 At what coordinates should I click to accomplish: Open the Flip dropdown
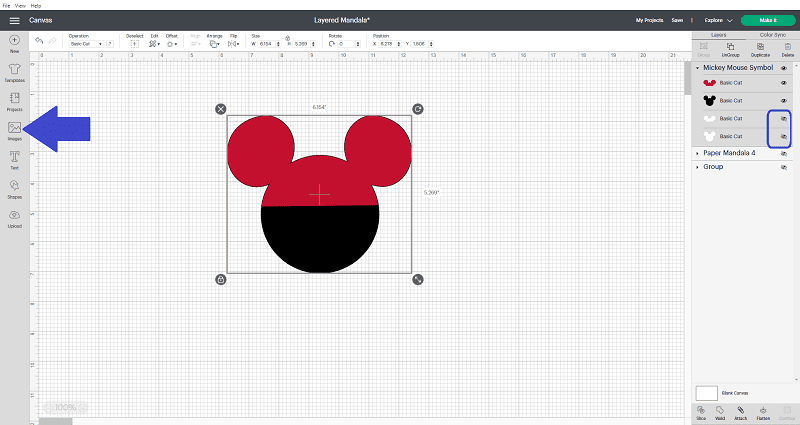tap(234, 41)
